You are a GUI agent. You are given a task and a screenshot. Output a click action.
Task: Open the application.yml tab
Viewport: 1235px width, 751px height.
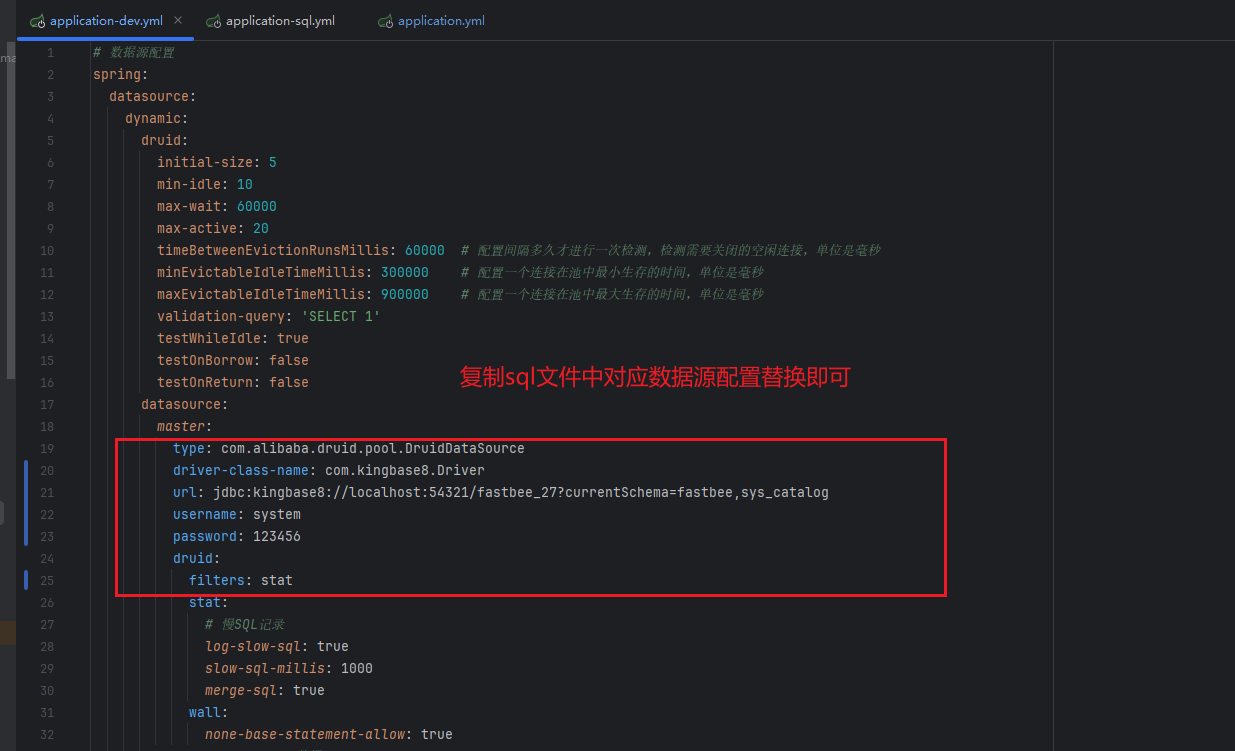tap(441, 21)
